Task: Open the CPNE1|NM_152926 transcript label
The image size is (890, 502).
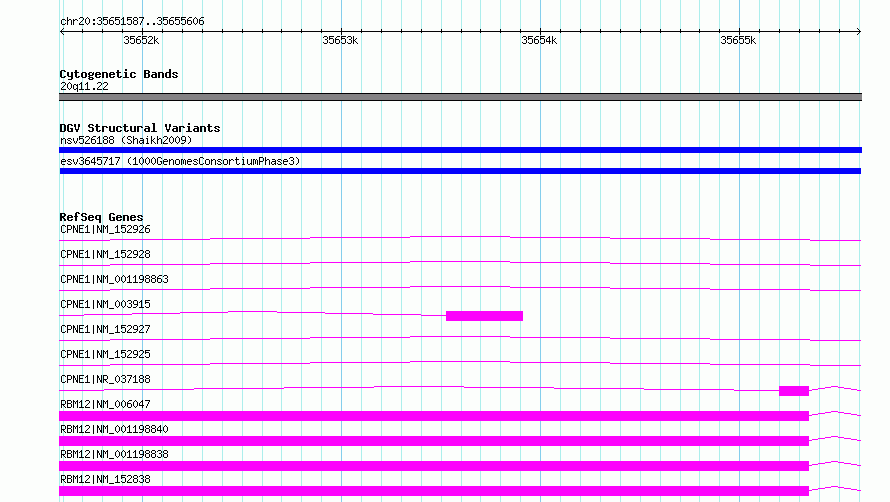Action: coord(105,229)
